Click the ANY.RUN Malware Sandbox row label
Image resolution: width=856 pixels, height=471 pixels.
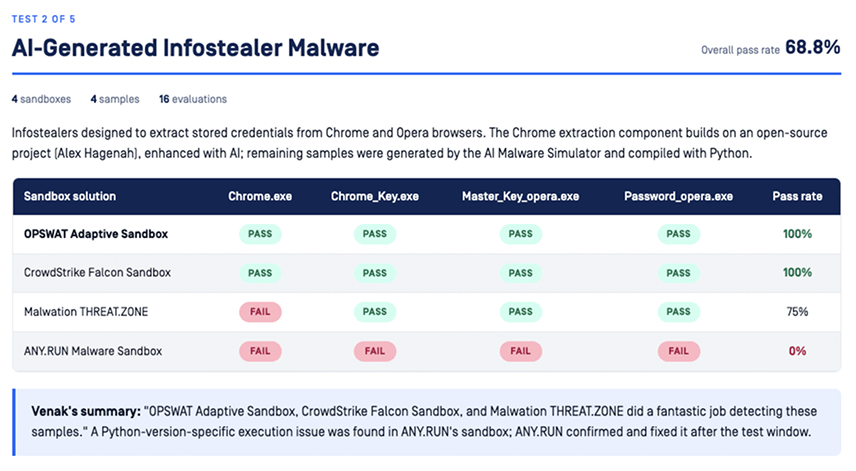[x=93, y=351]
